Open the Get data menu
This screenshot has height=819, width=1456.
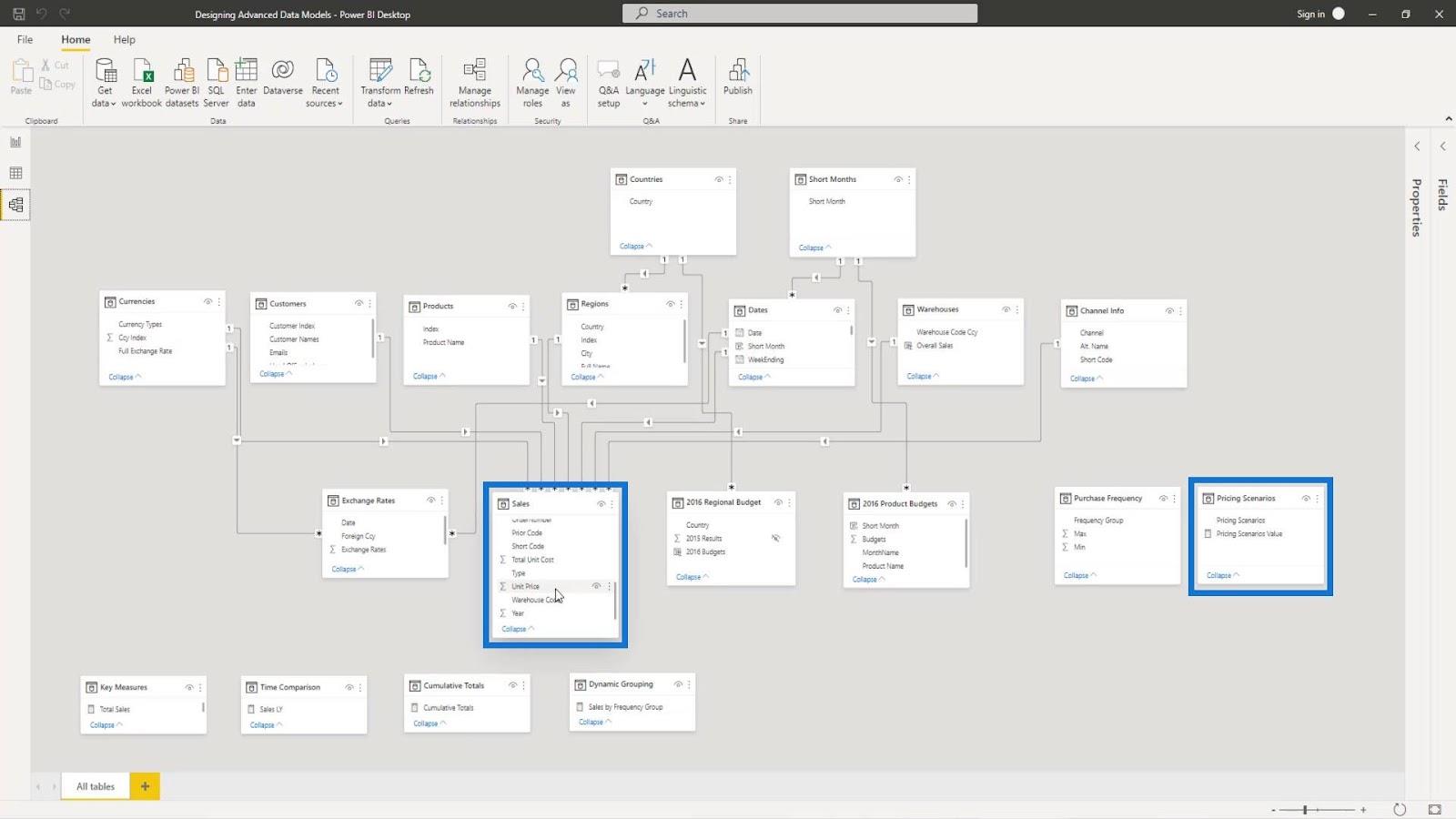[105, 83]
